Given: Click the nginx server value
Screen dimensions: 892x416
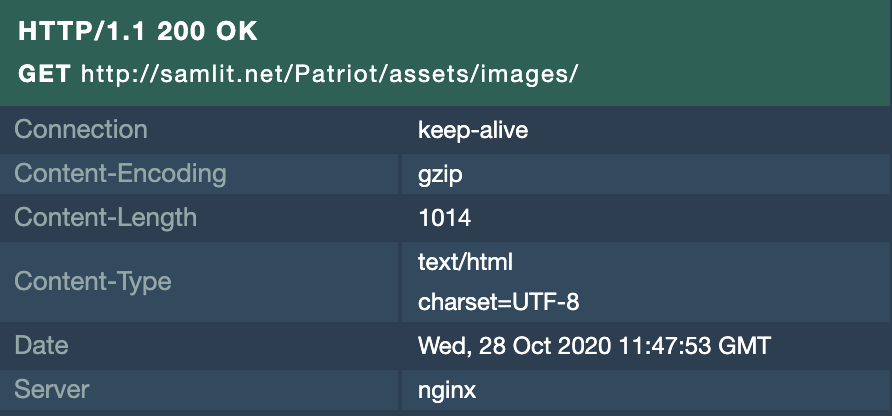Looking at the screenshot, I should (x=447, y=390).
